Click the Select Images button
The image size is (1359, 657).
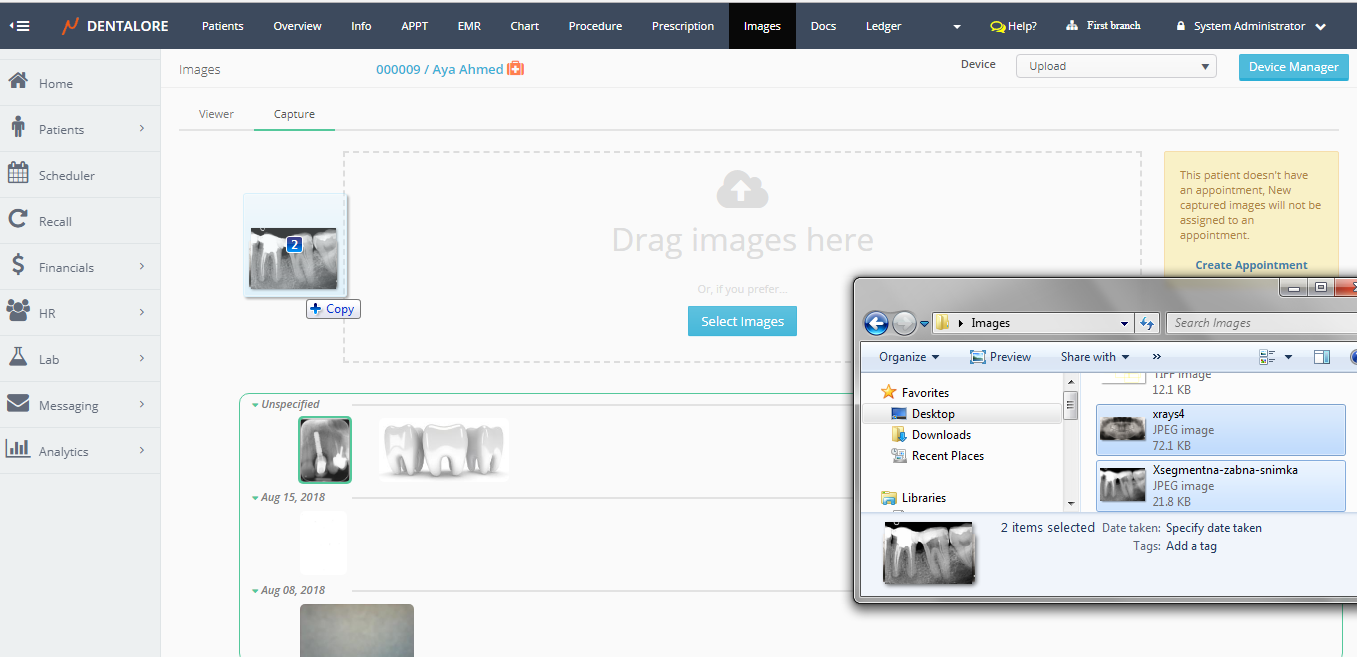tap(742, 321)
